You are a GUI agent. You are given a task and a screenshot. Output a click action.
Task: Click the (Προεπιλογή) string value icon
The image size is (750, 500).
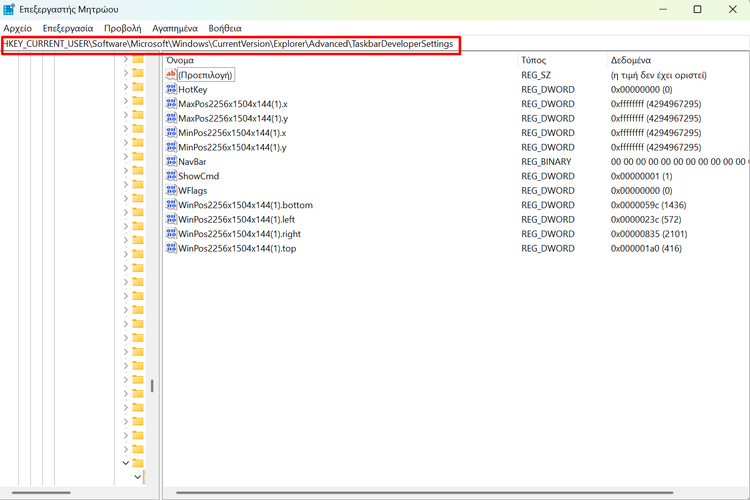point(171,75)
